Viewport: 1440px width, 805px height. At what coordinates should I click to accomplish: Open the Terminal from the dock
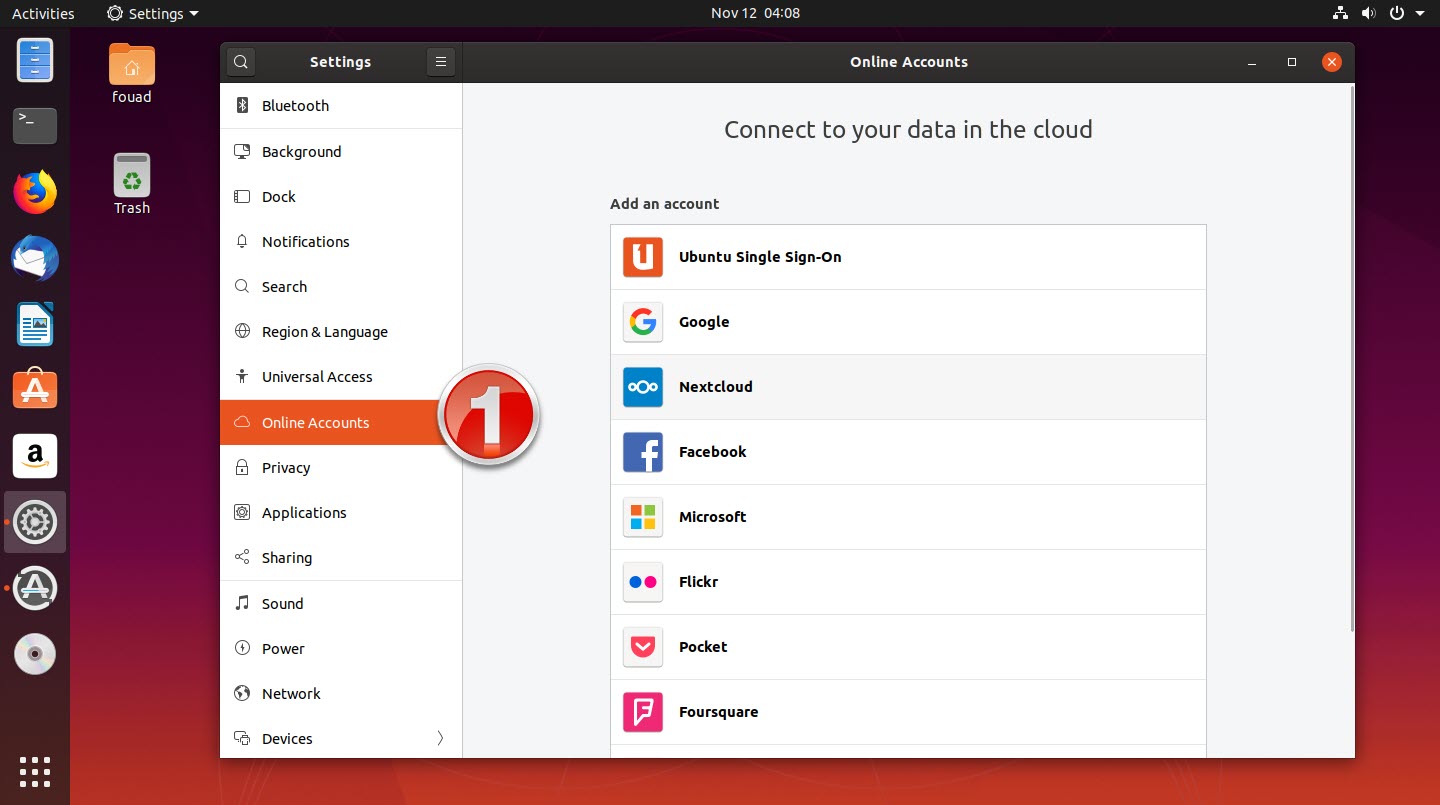click(35, 126)
